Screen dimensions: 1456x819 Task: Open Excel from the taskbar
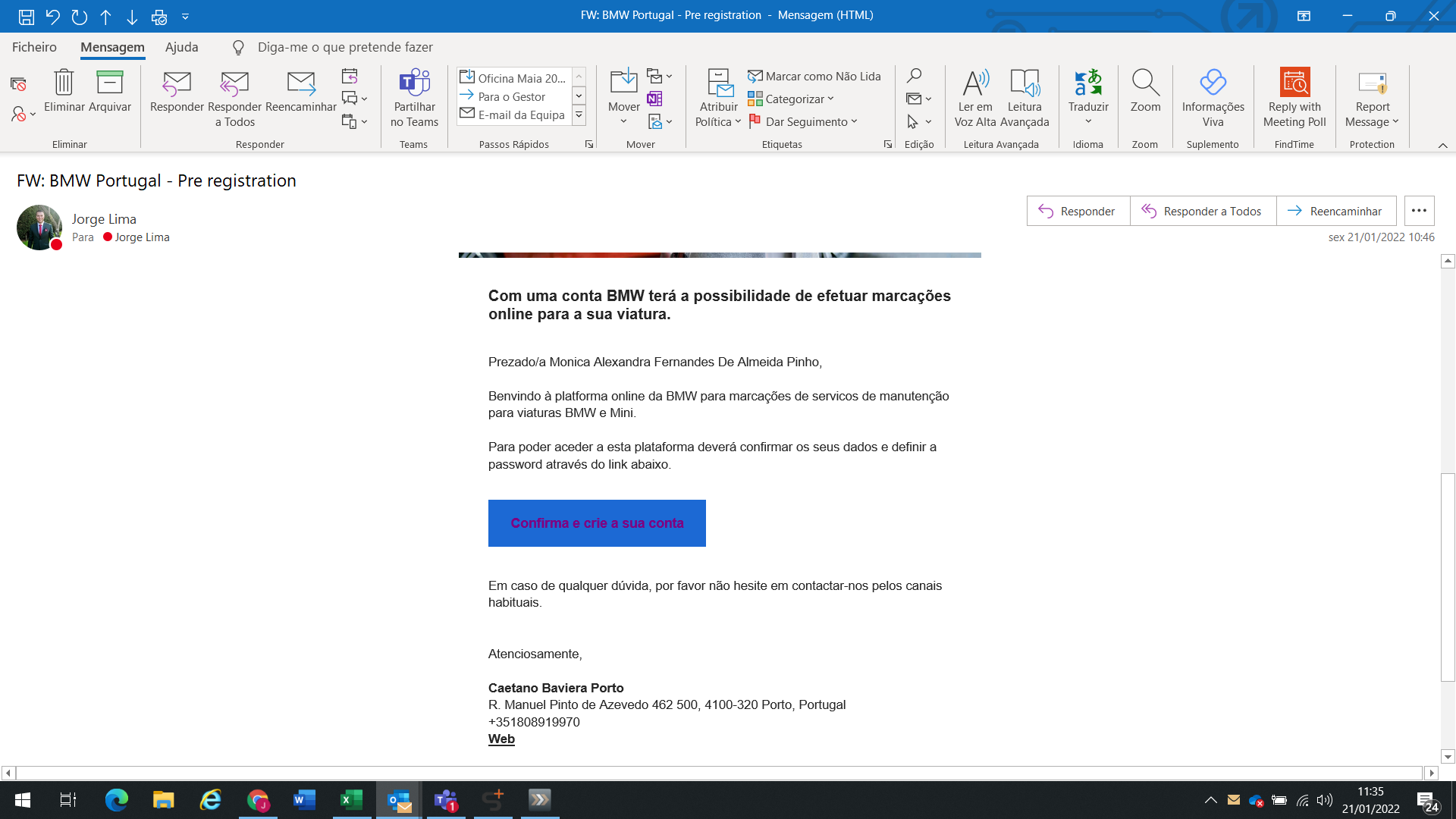351,800
